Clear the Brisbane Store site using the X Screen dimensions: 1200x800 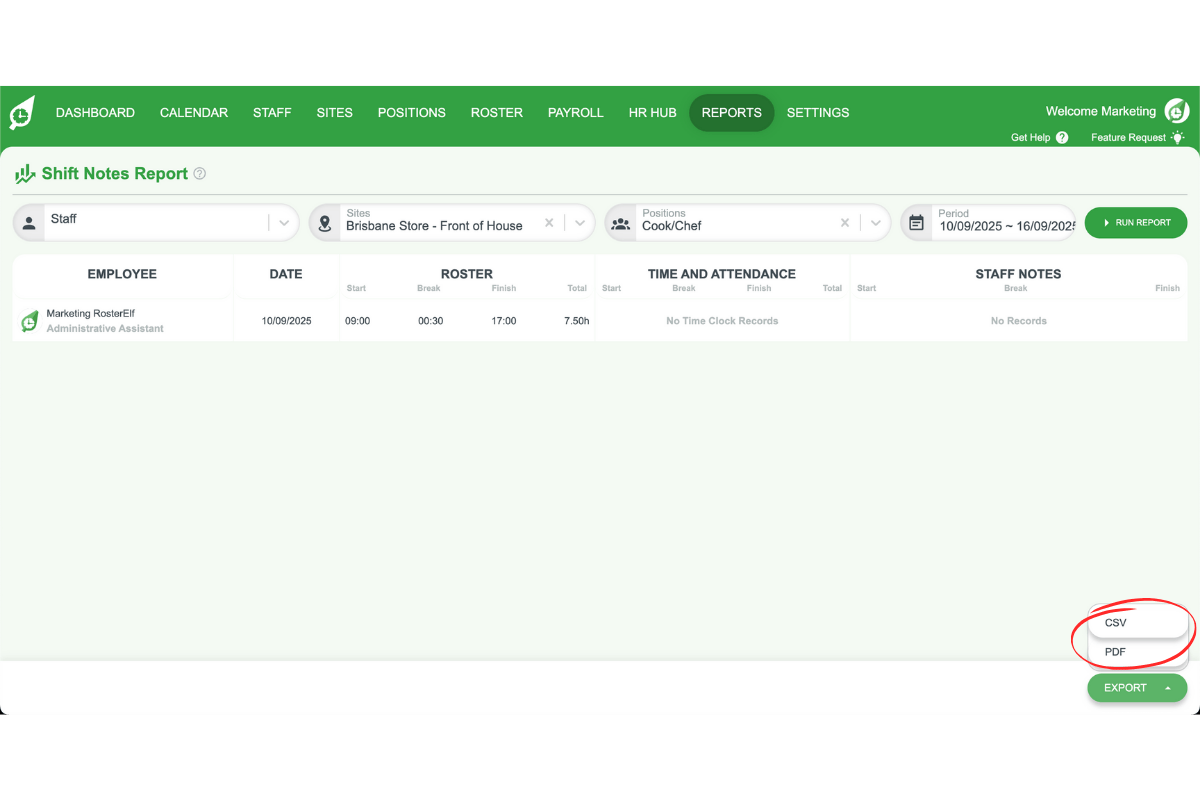tap(548, 222)
